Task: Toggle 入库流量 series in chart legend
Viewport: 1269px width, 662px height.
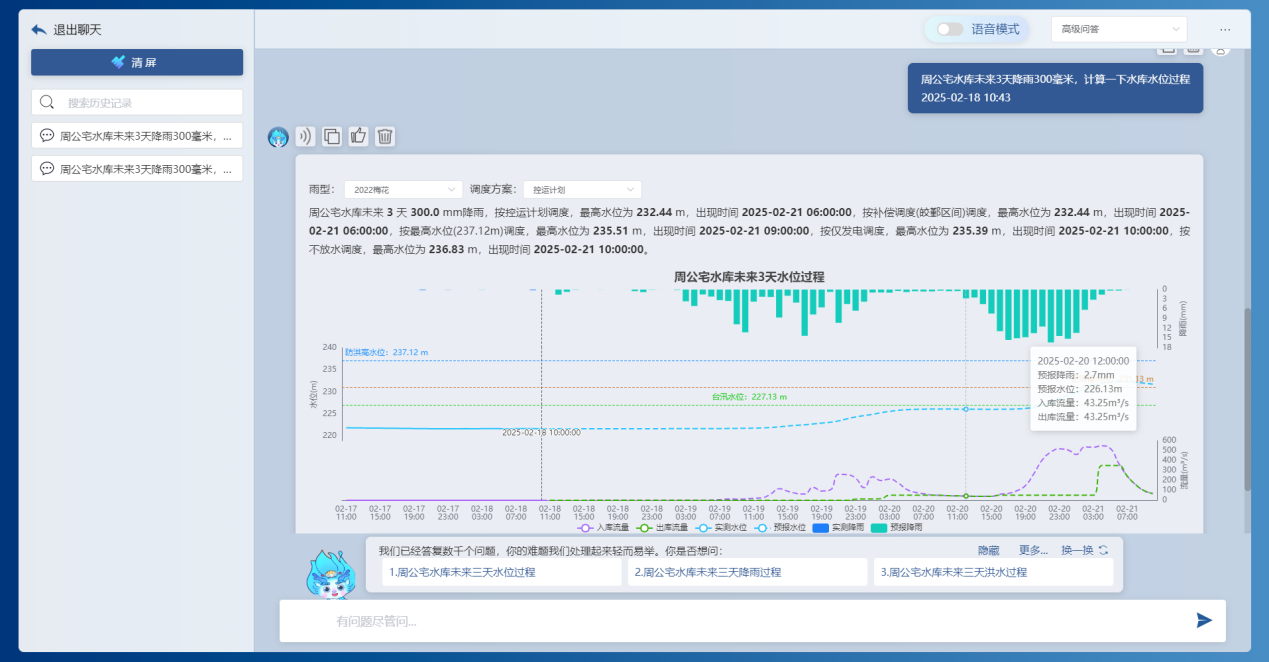Action: point(606,527)
